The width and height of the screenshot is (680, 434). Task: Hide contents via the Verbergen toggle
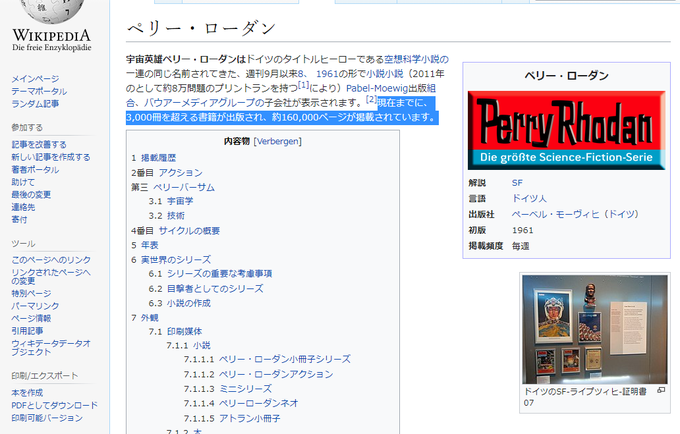click(278, 141)
